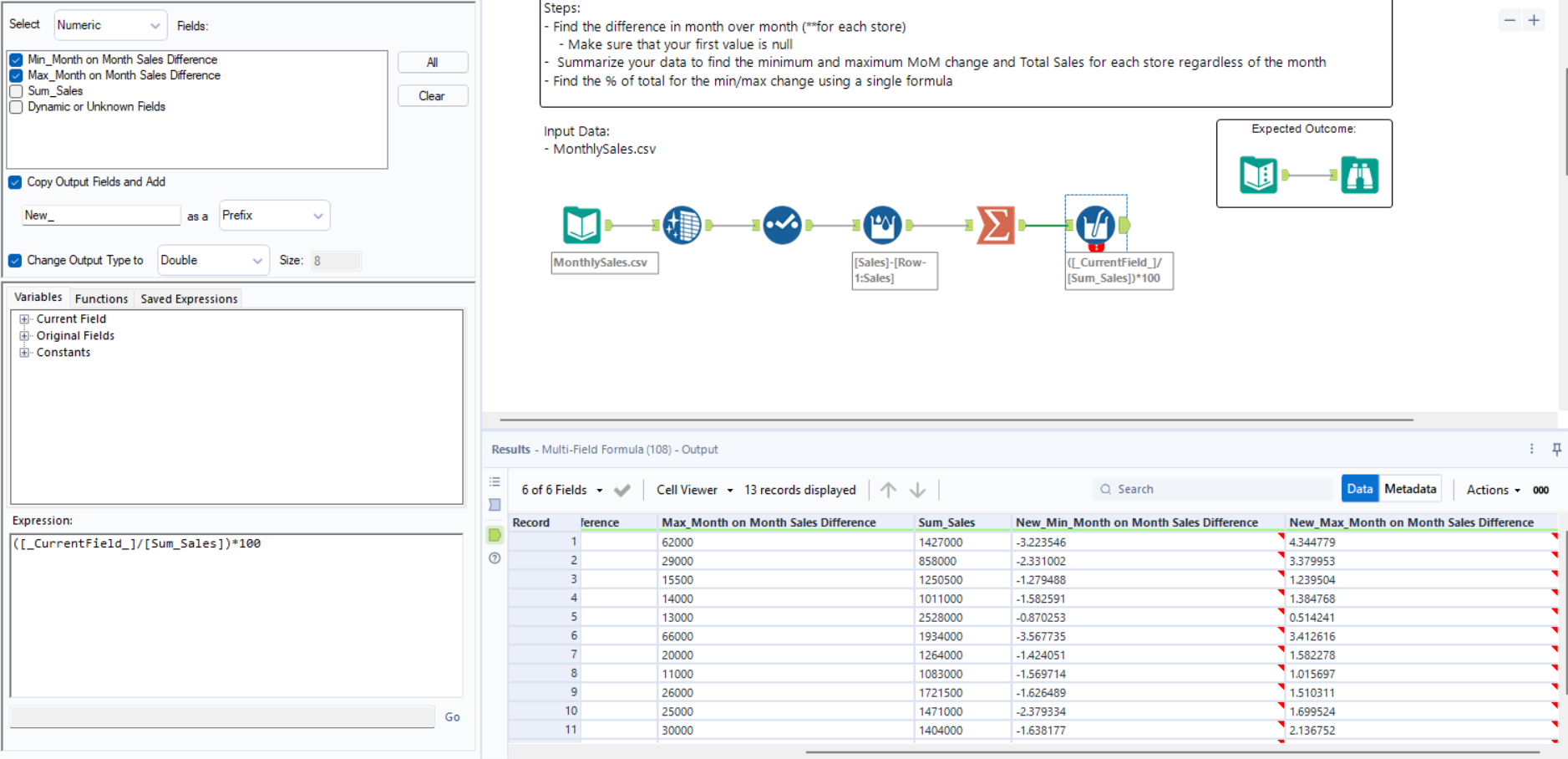Pin the Results window

pyautogui.click(x=1556, y=449)
